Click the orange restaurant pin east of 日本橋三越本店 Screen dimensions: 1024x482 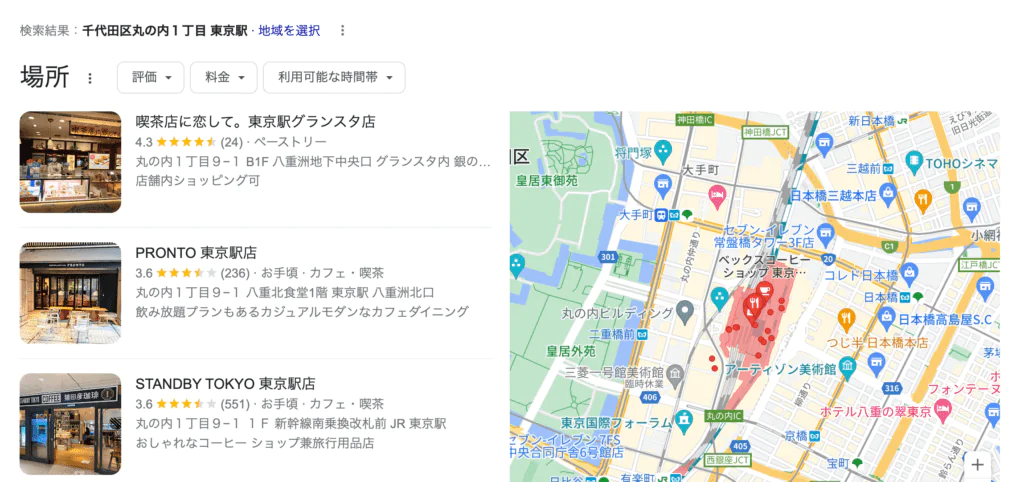[x=923, y=199]
